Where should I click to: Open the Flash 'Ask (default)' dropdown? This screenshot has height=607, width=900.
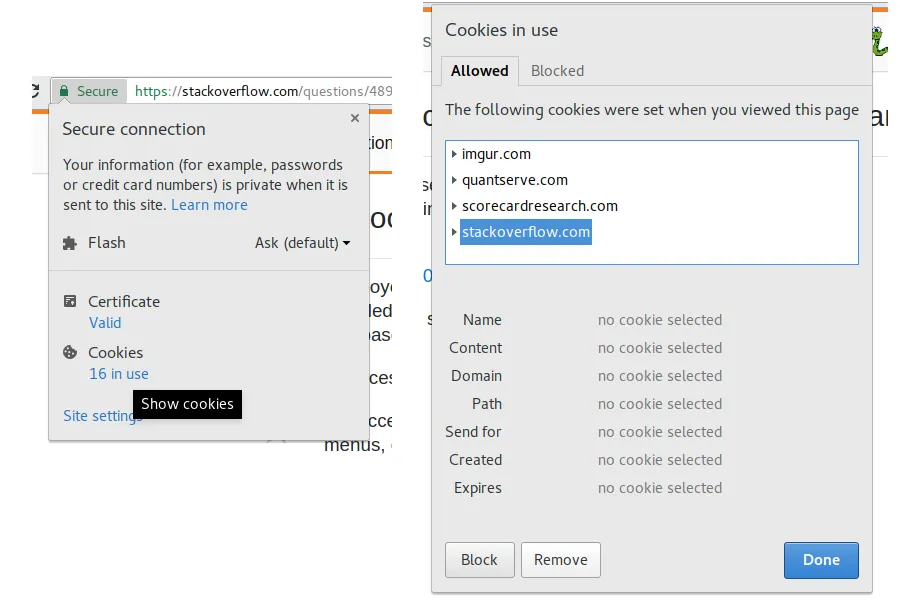coord(302,243)
